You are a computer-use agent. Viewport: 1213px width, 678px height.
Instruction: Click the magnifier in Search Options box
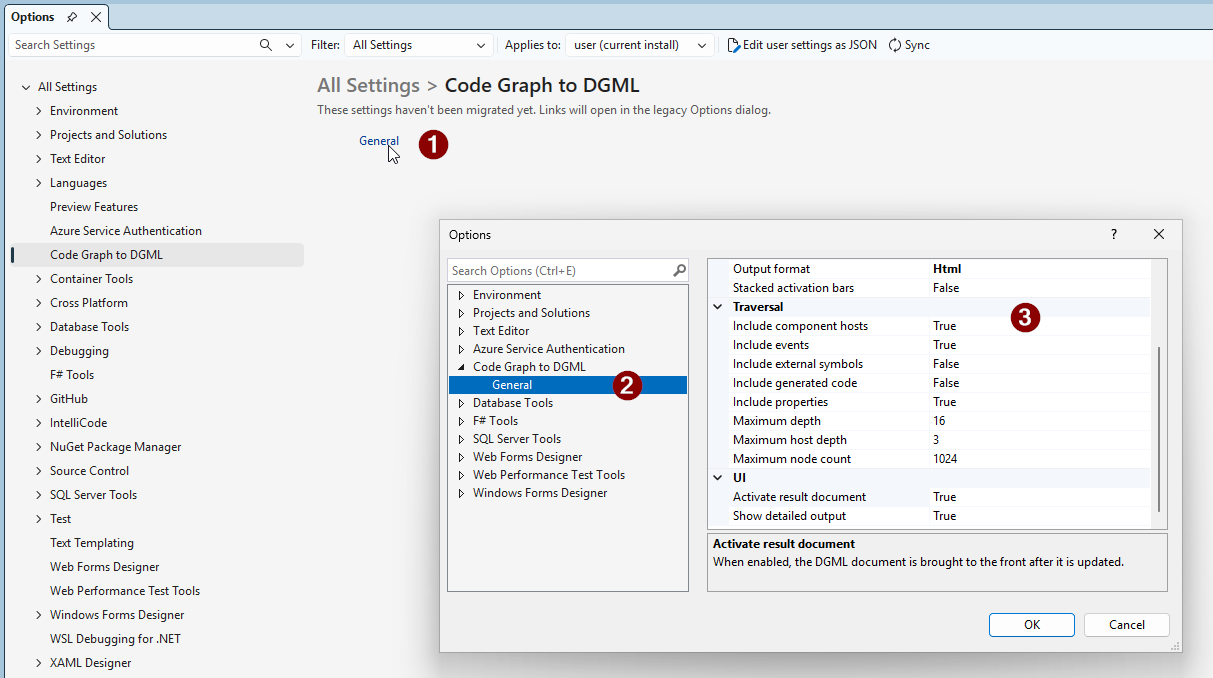pos(680,270)
